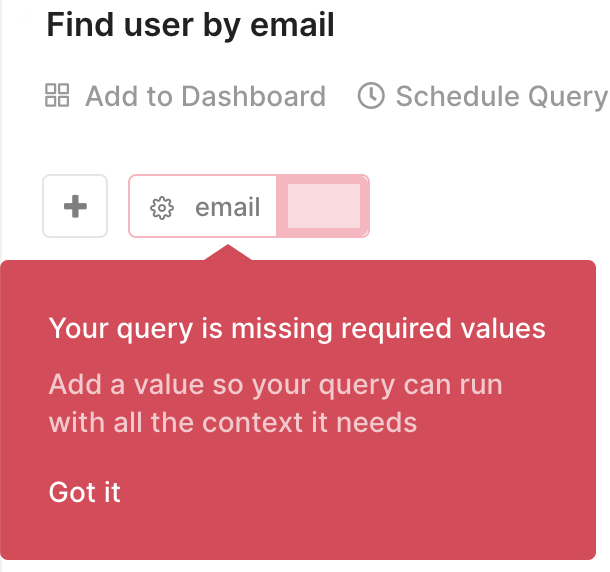The width and height of the screenshot is (610, 572).
Task: Focus the empty email value field
Action: [324, 206]
